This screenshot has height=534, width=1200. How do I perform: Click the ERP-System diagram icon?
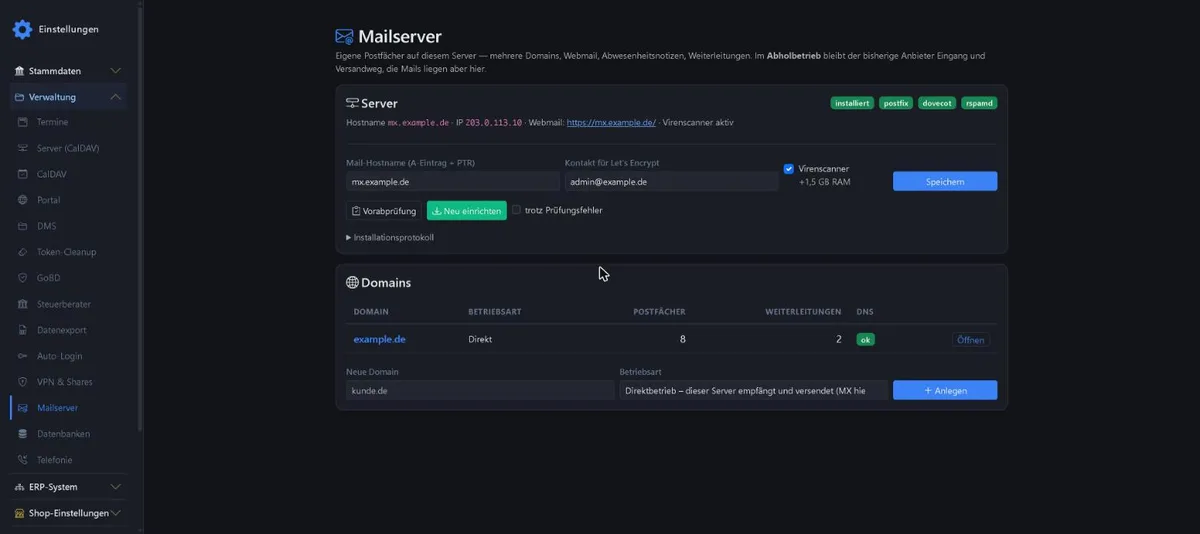click(19, 487)
